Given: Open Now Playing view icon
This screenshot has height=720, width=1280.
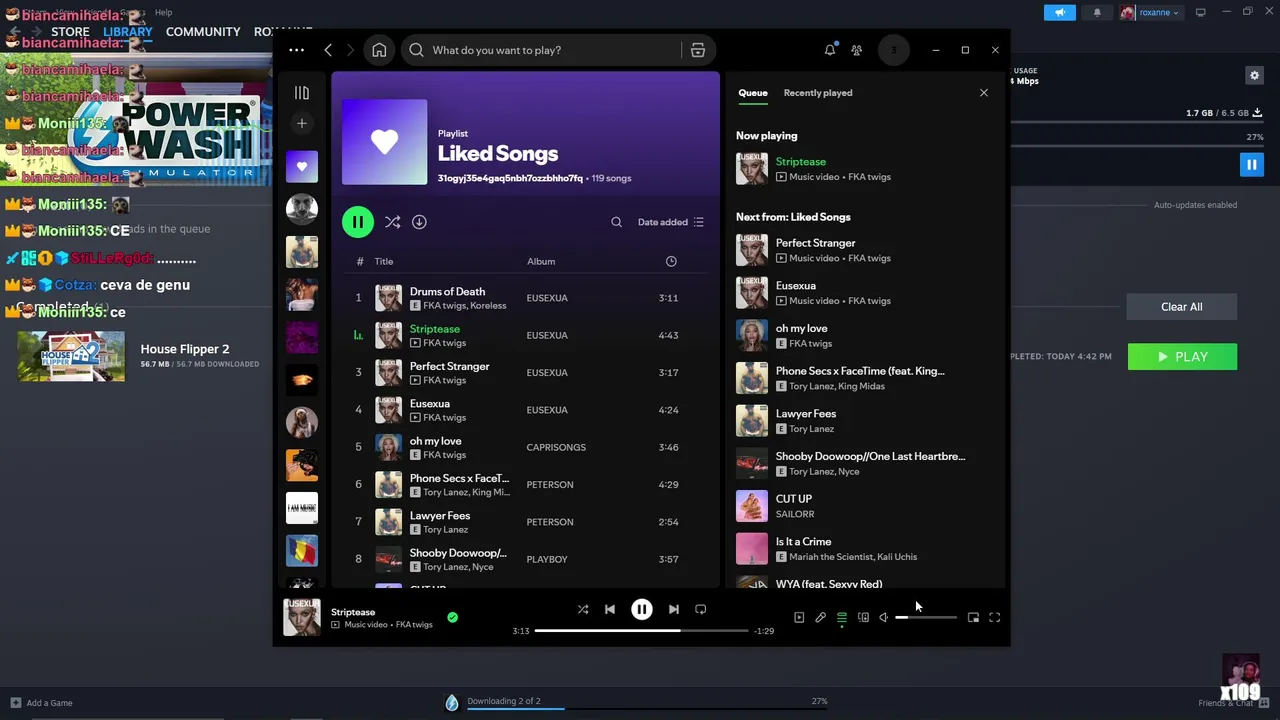Looking at the screenshot, I should 799,618.
